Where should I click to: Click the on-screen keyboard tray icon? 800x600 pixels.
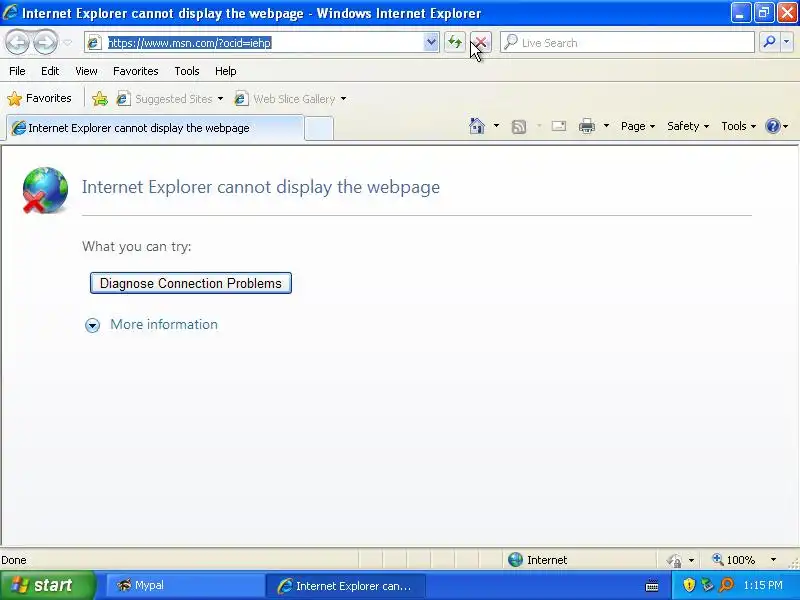652,586
